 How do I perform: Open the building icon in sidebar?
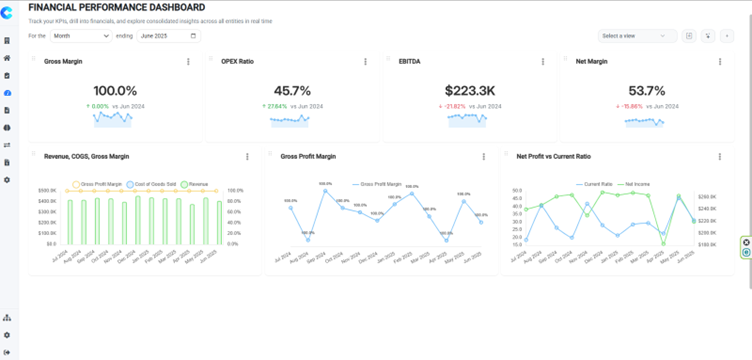7,41
